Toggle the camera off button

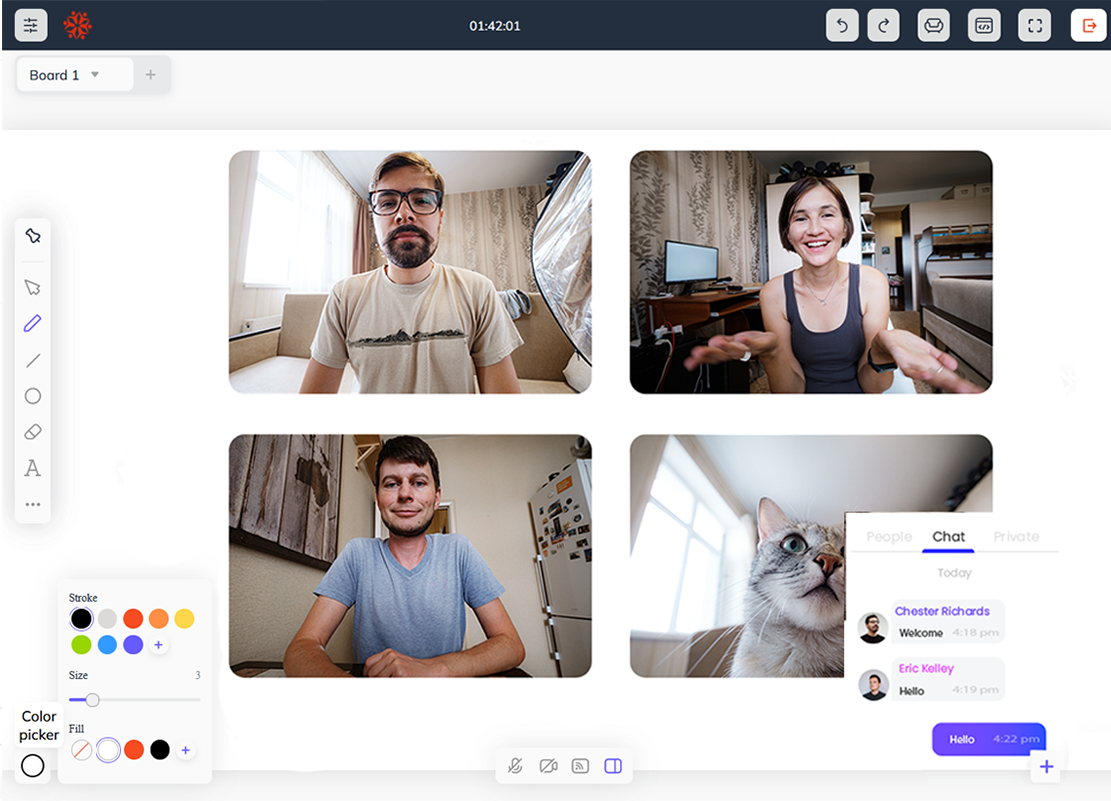548,766
